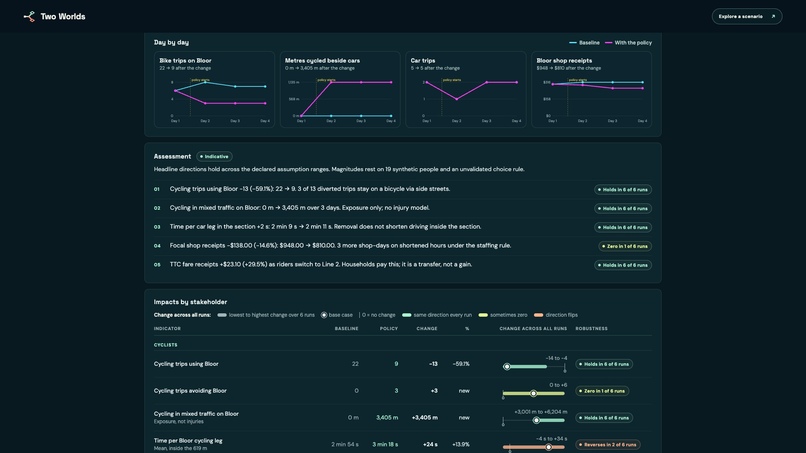Click the % column header
This screenshot has width=806, height=453.
[467, 329]
